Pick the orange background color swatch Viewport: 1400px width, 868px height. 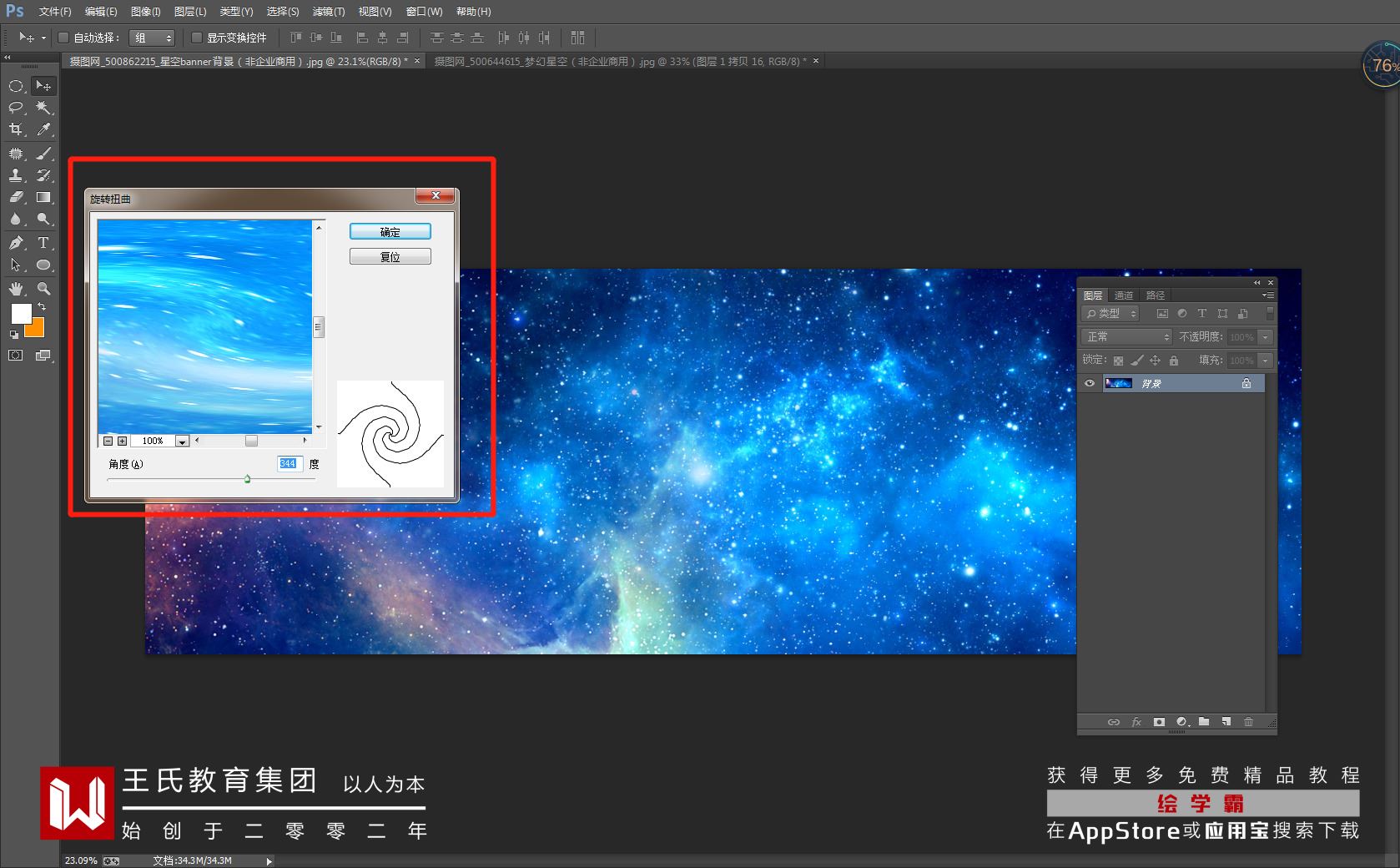click(x=36, y=329)
